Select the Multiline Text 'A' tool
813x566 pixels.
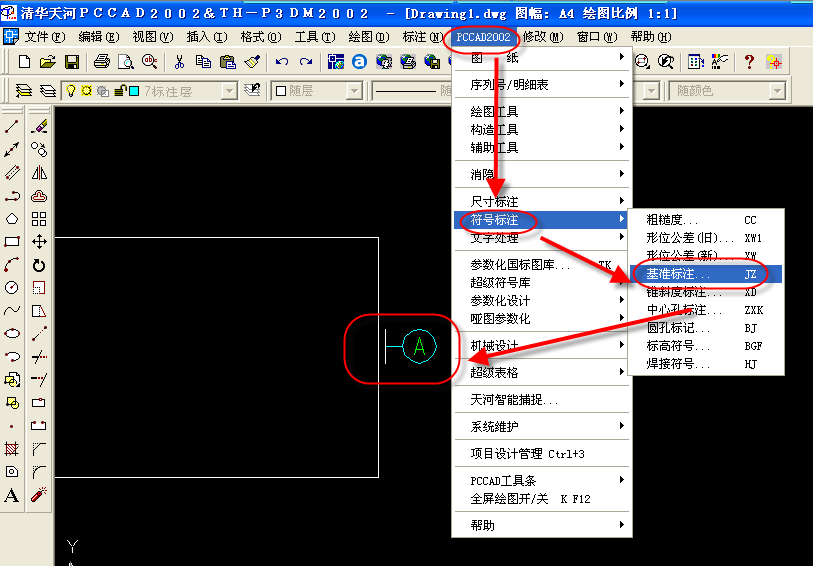12,495
